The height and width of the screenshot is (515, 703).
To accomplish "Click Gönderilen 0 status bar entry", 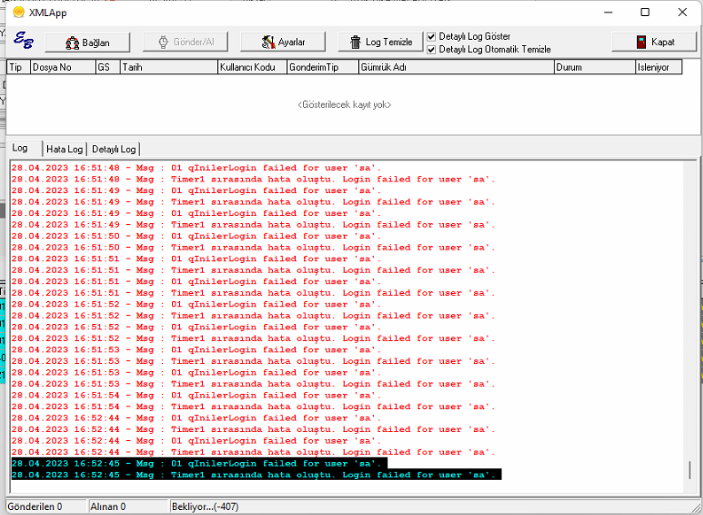I will (x=46, y=506).
